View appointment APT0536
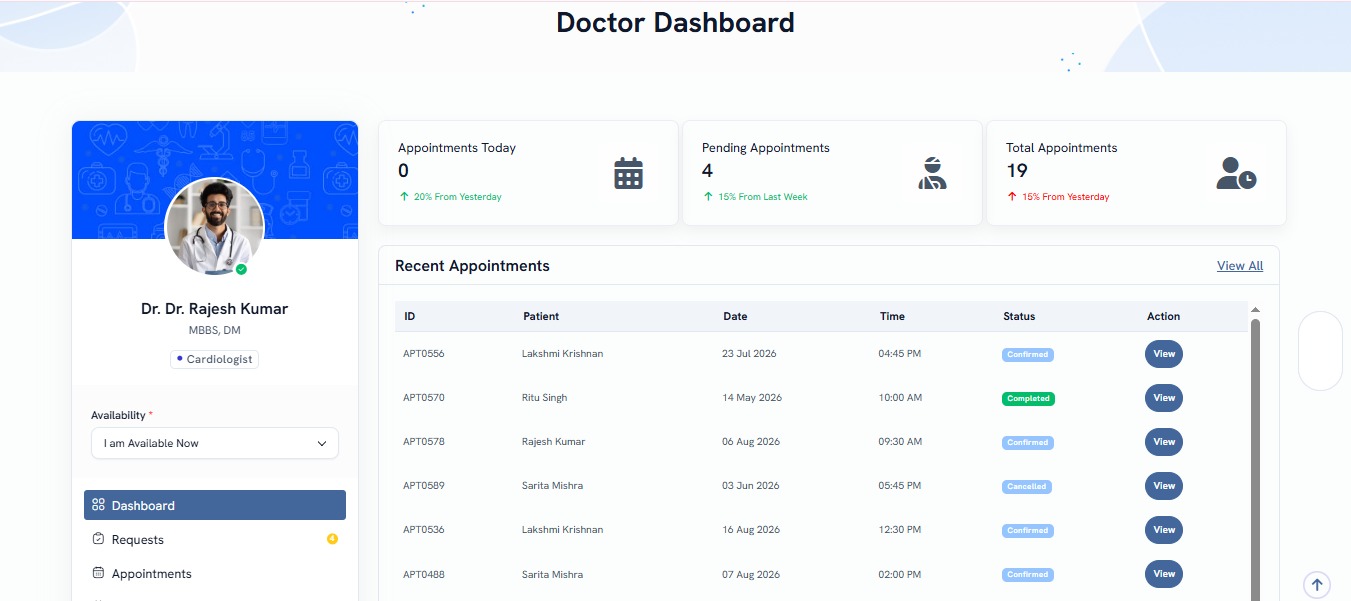The image size is (1351, 601). (1164, 530)
